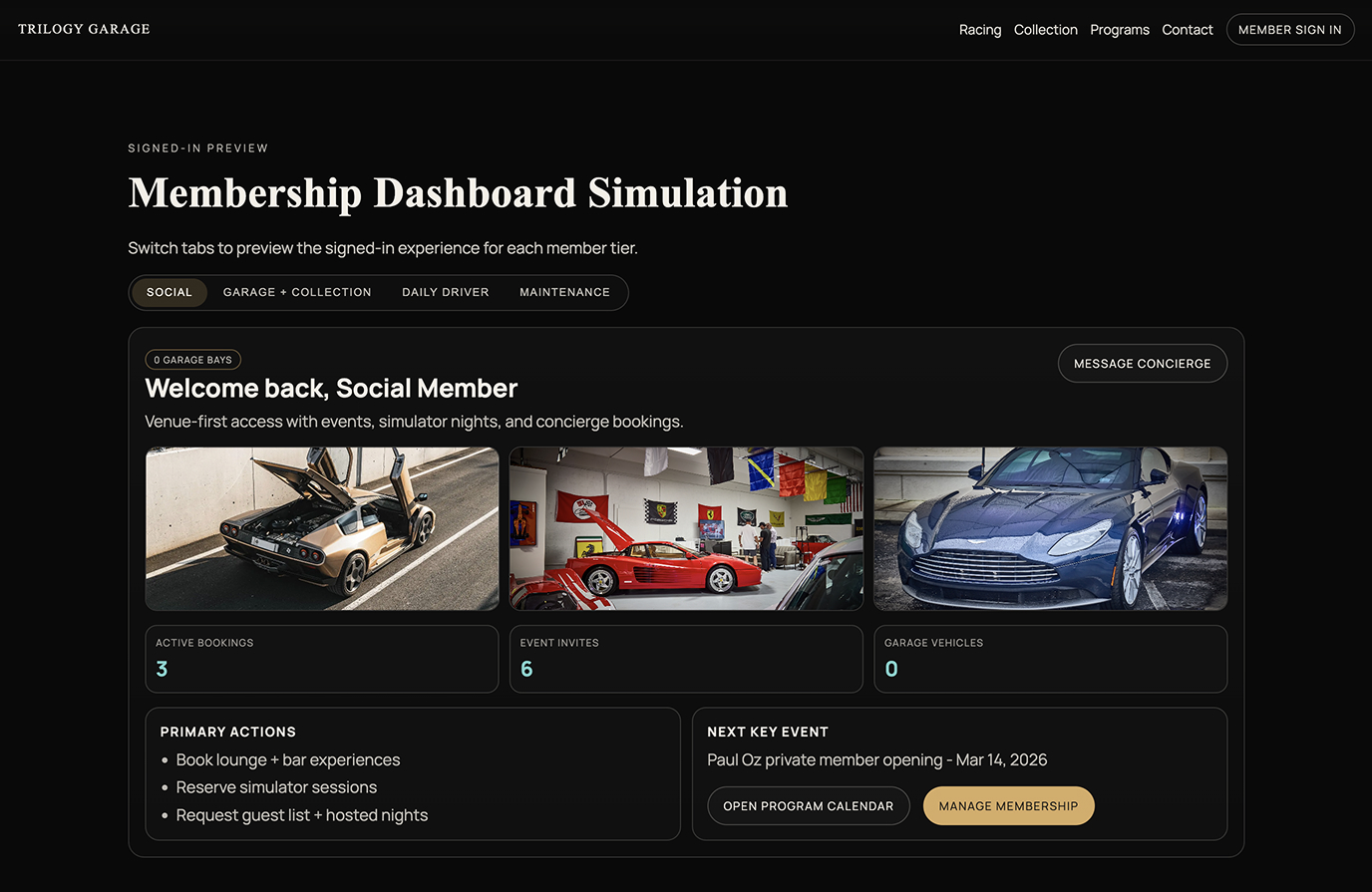Click the 0 GARAGE BAYS badge
The height and width of the screenshot is (892, 1372).
(192, 359)
